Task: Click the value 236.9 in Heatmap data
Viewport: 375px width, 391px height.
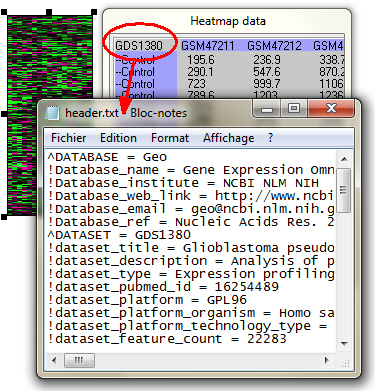Action: 267,60
